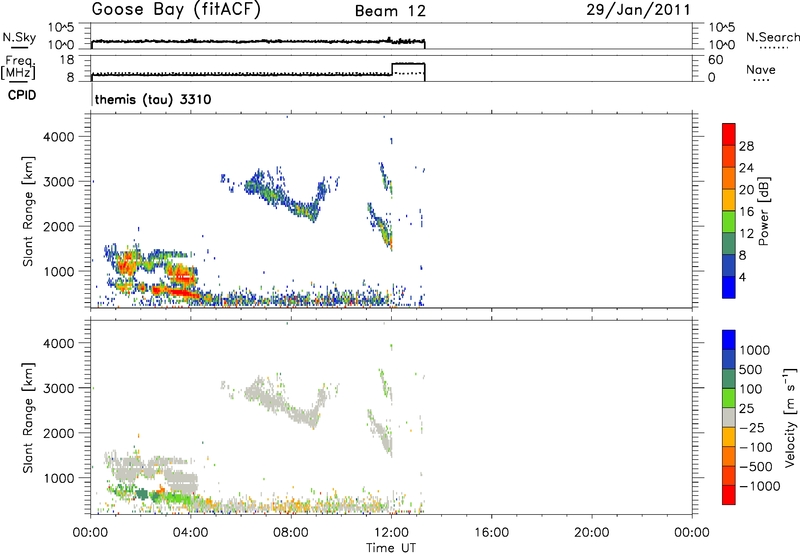Click the '08:00' time tick label
The image size is (800, 554).
tap(291, 533)
